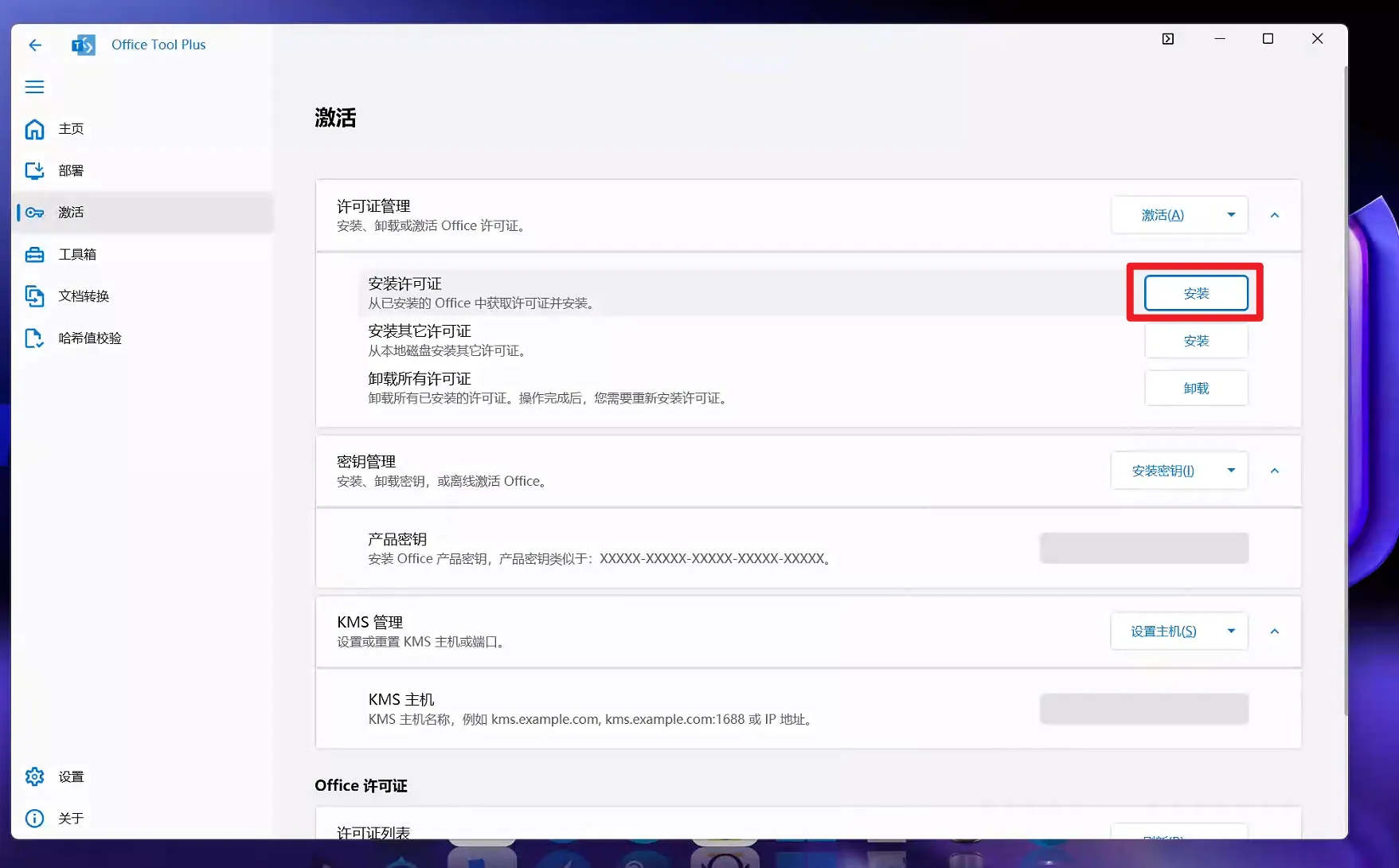This screenshot has width=1399, height=868.
Task: Collapse the 许可证管理 section
Action: pyautogui.click(x=1275, y=215)
